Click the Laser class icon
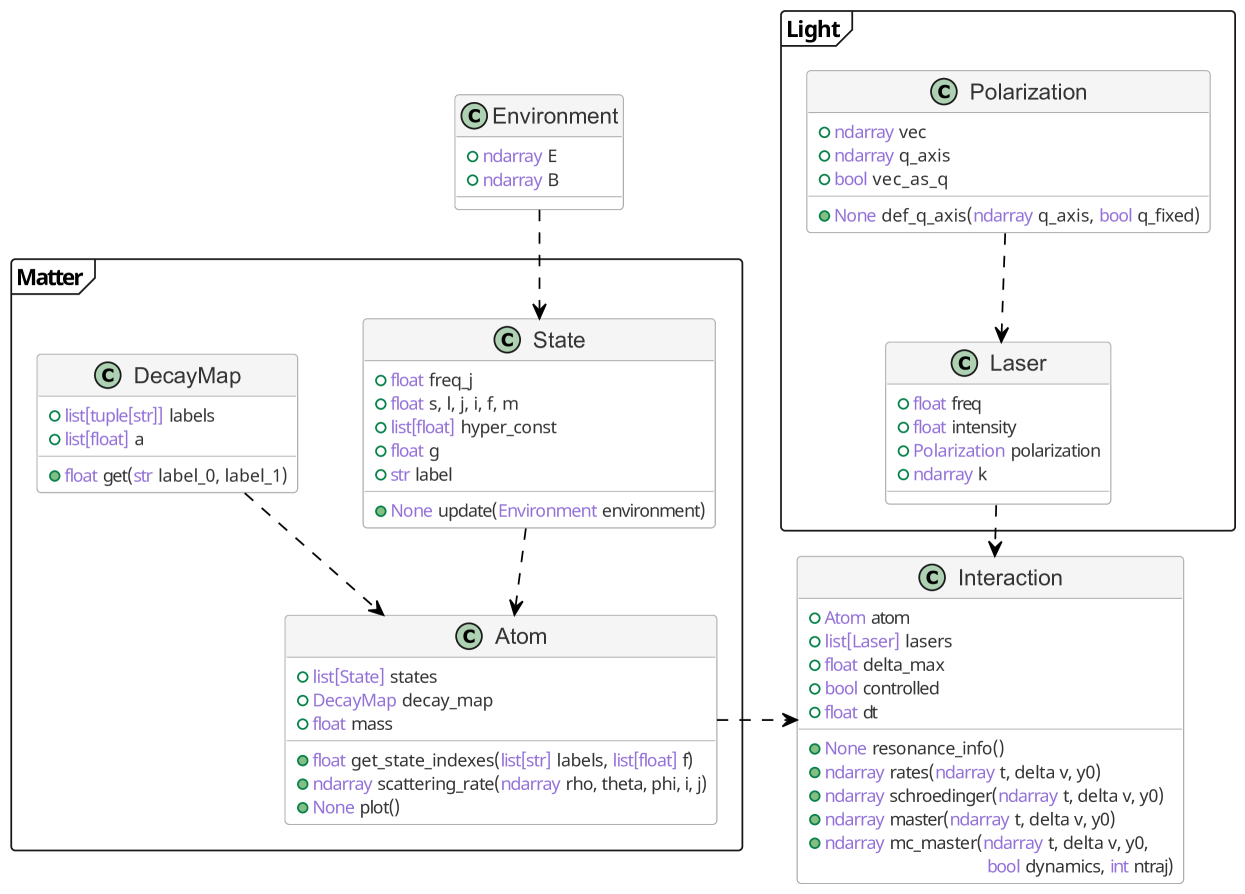Screen dimensions: 1245x894 point(964,363)
